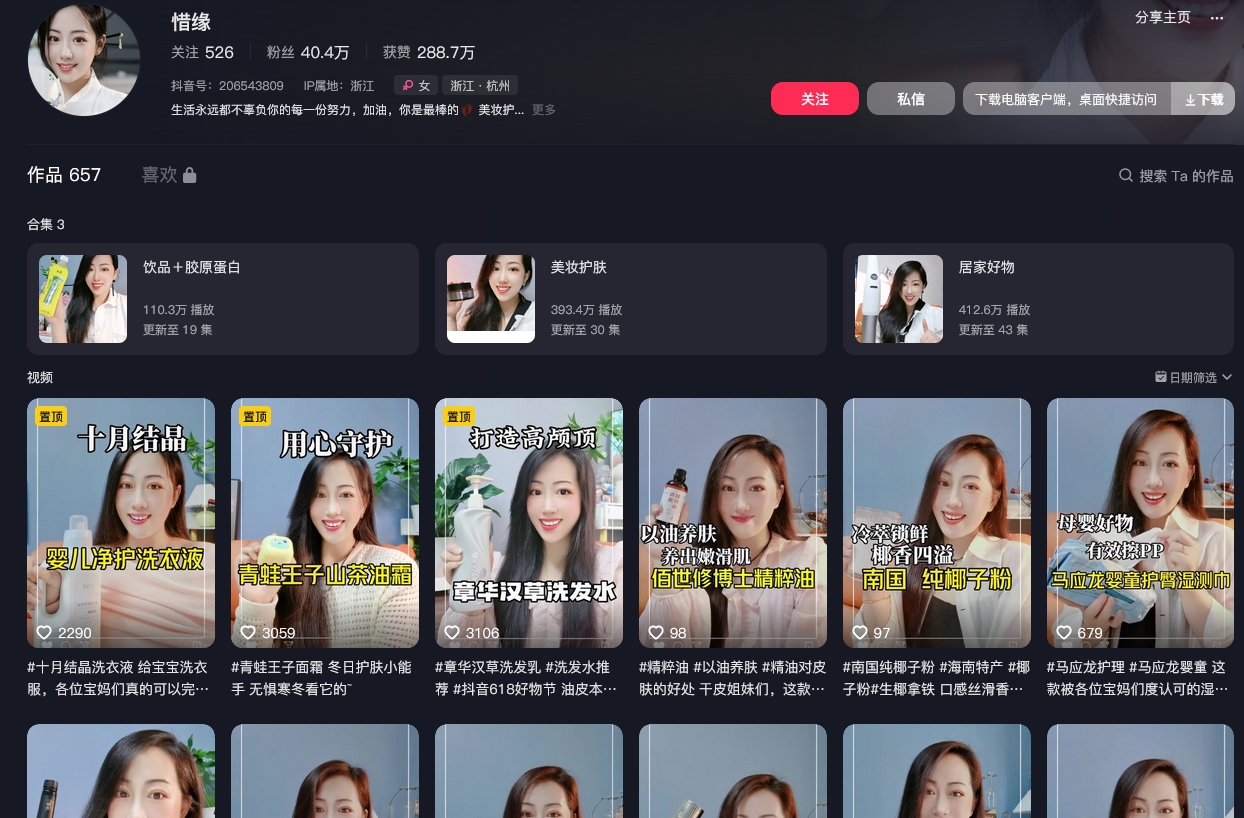Viewport: 1244px width, 818px height.
Task: Open the 居家好物 collection
Action: [x=1038, y=299]
